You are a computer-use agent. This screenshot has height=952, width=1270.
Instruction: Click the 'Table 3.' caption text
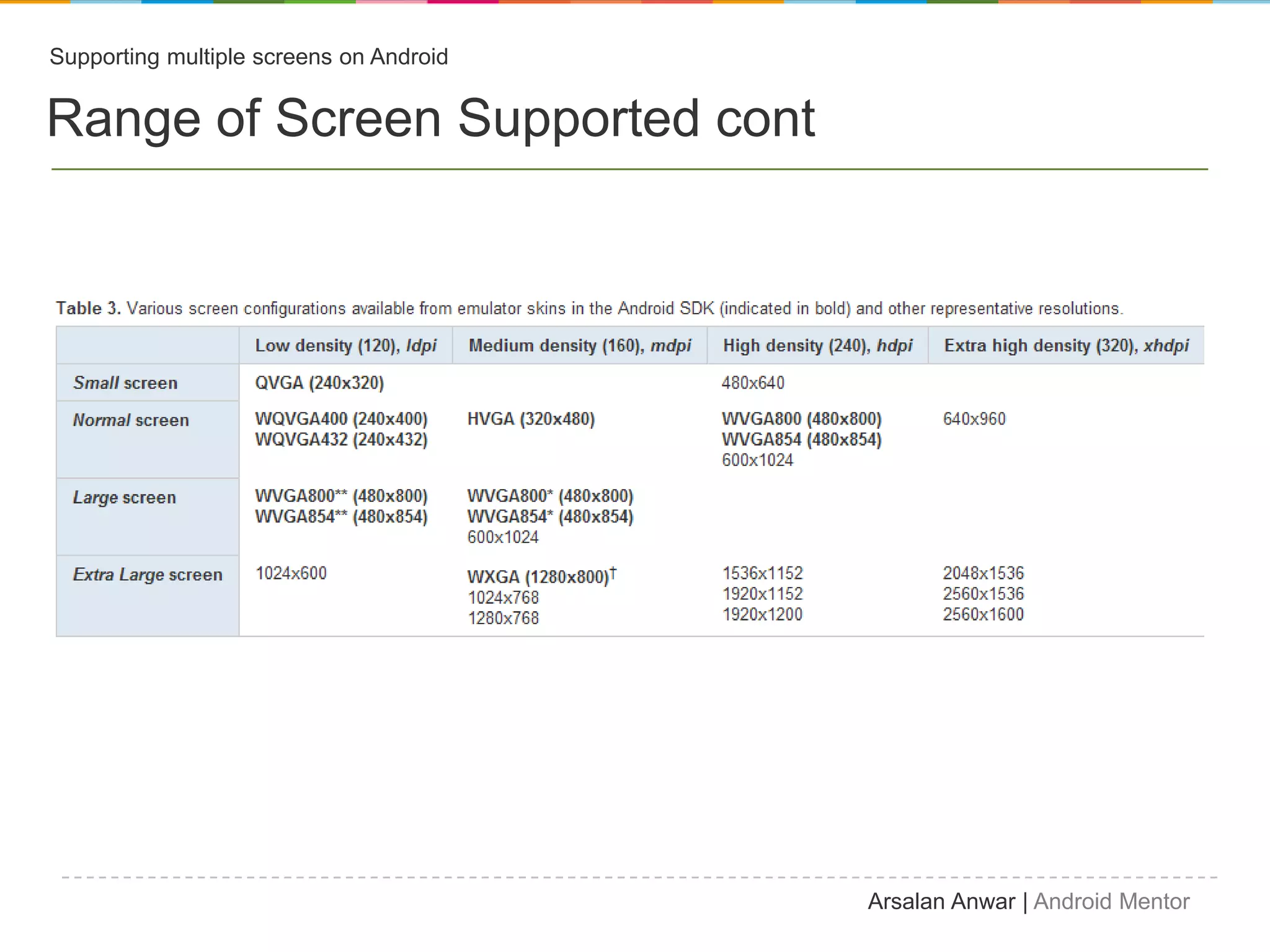click(x=88, y=308)
